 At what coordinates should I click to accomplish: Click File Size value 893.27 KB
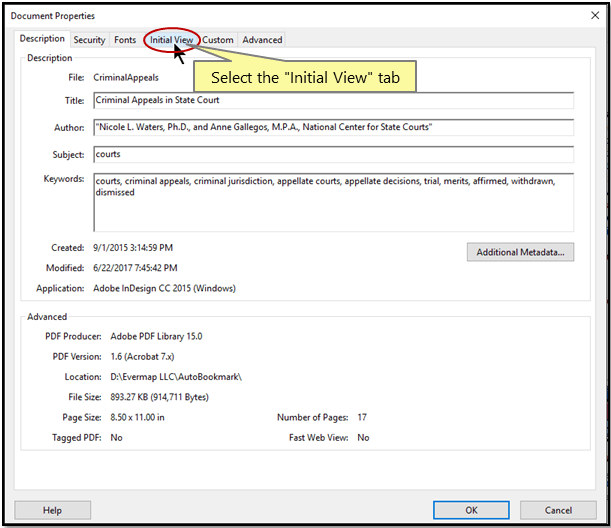(x=159, y=397)
